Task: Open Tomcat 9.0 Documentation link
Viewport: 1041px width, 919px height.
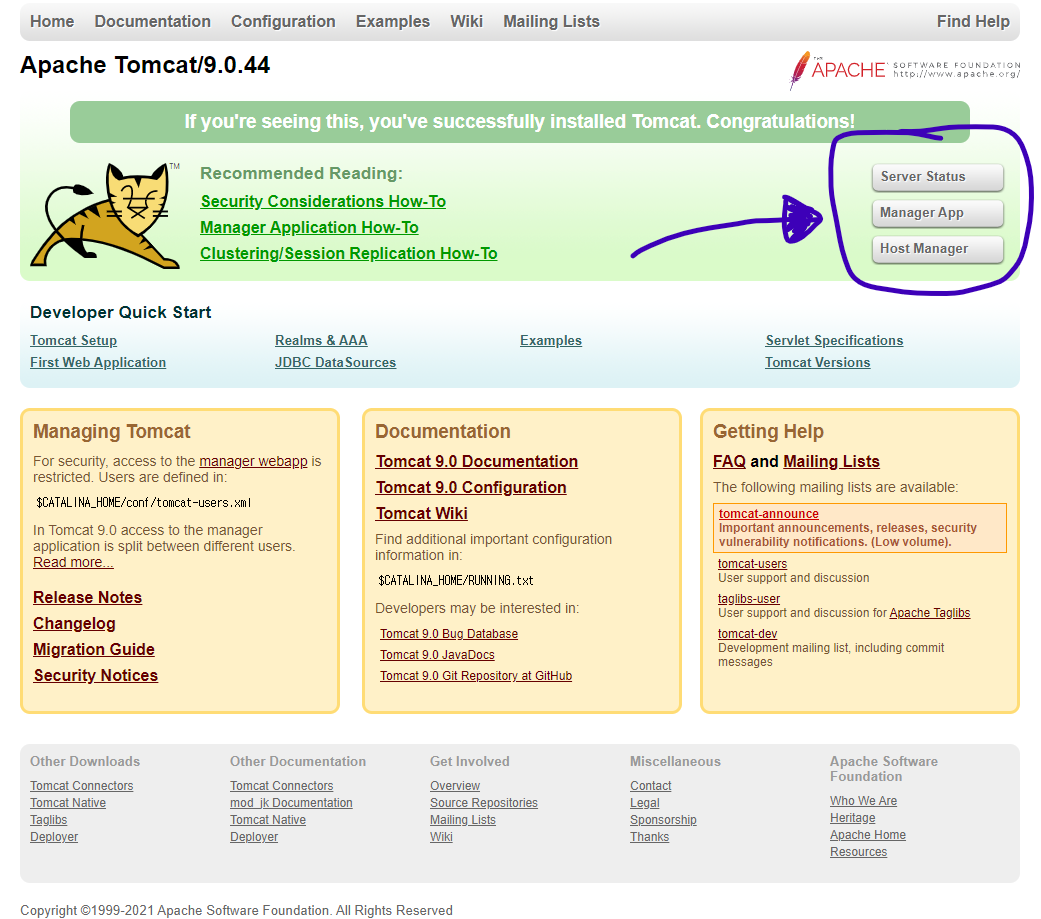Action: point(477,461)
